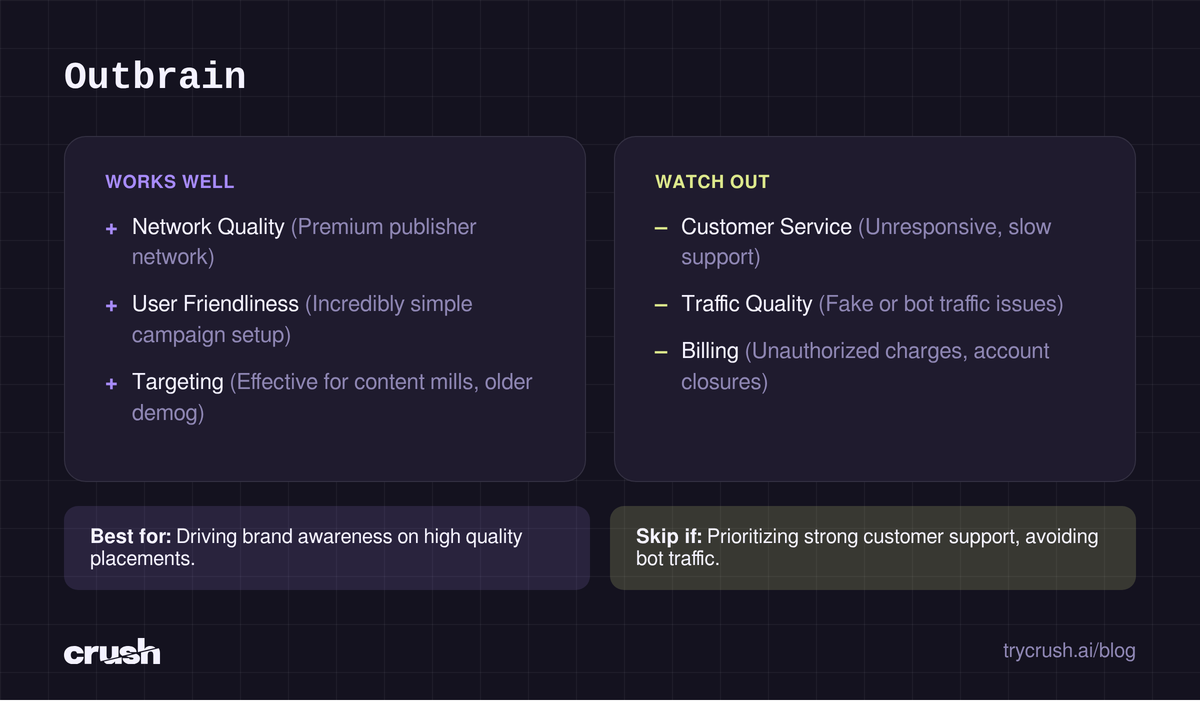Click the text '(Premium publisher network)'

[304, 242]
